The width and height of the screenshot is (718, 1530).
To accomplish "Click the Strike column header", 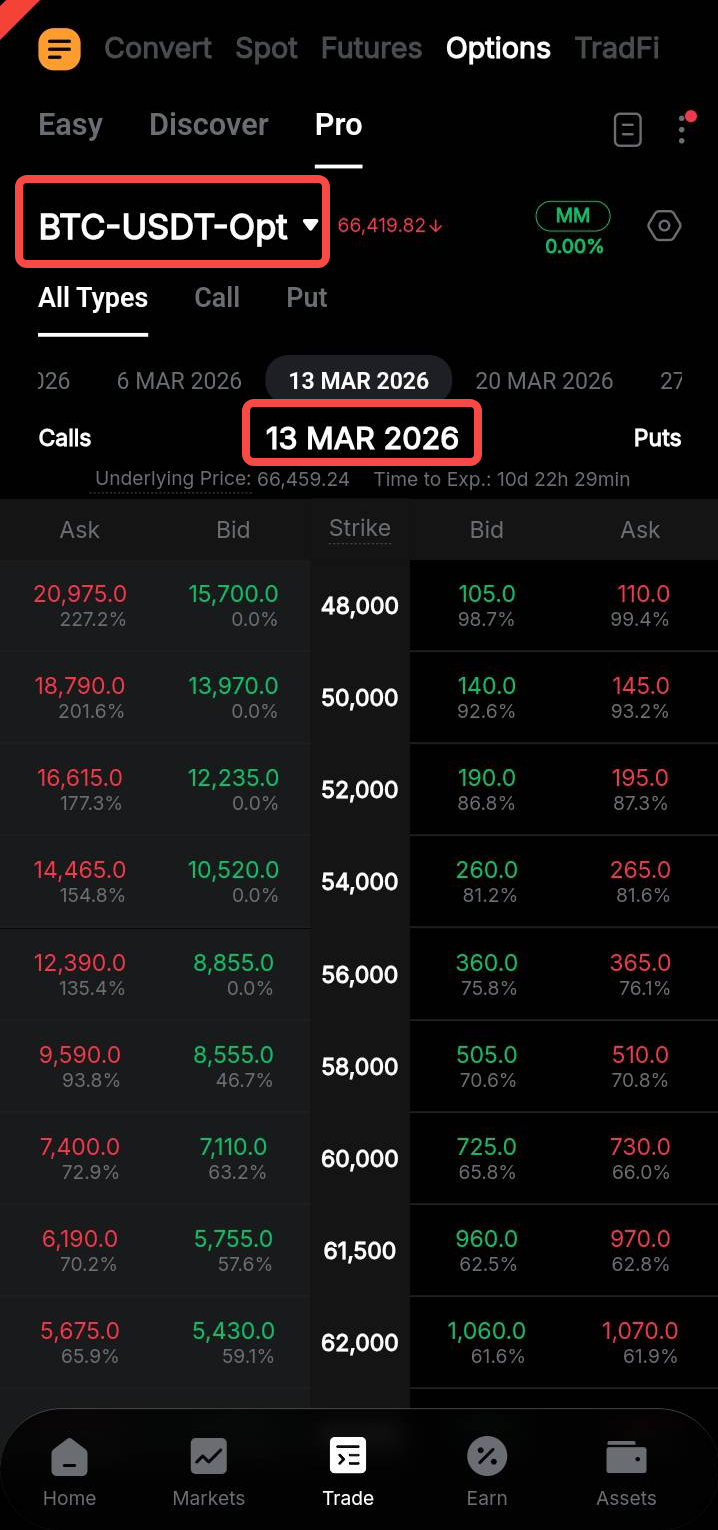I will pyautogui.click(x=360, y=529).
